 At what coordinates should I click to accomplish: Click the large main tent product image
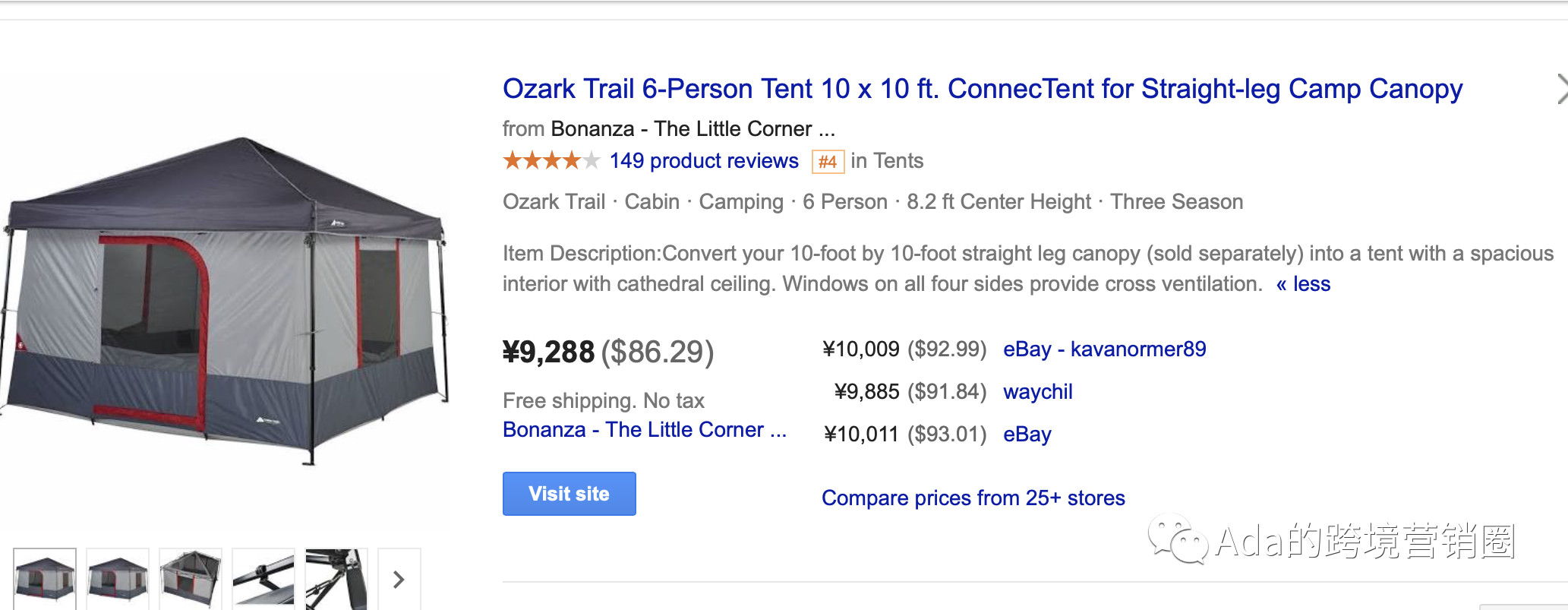(225, 300)
